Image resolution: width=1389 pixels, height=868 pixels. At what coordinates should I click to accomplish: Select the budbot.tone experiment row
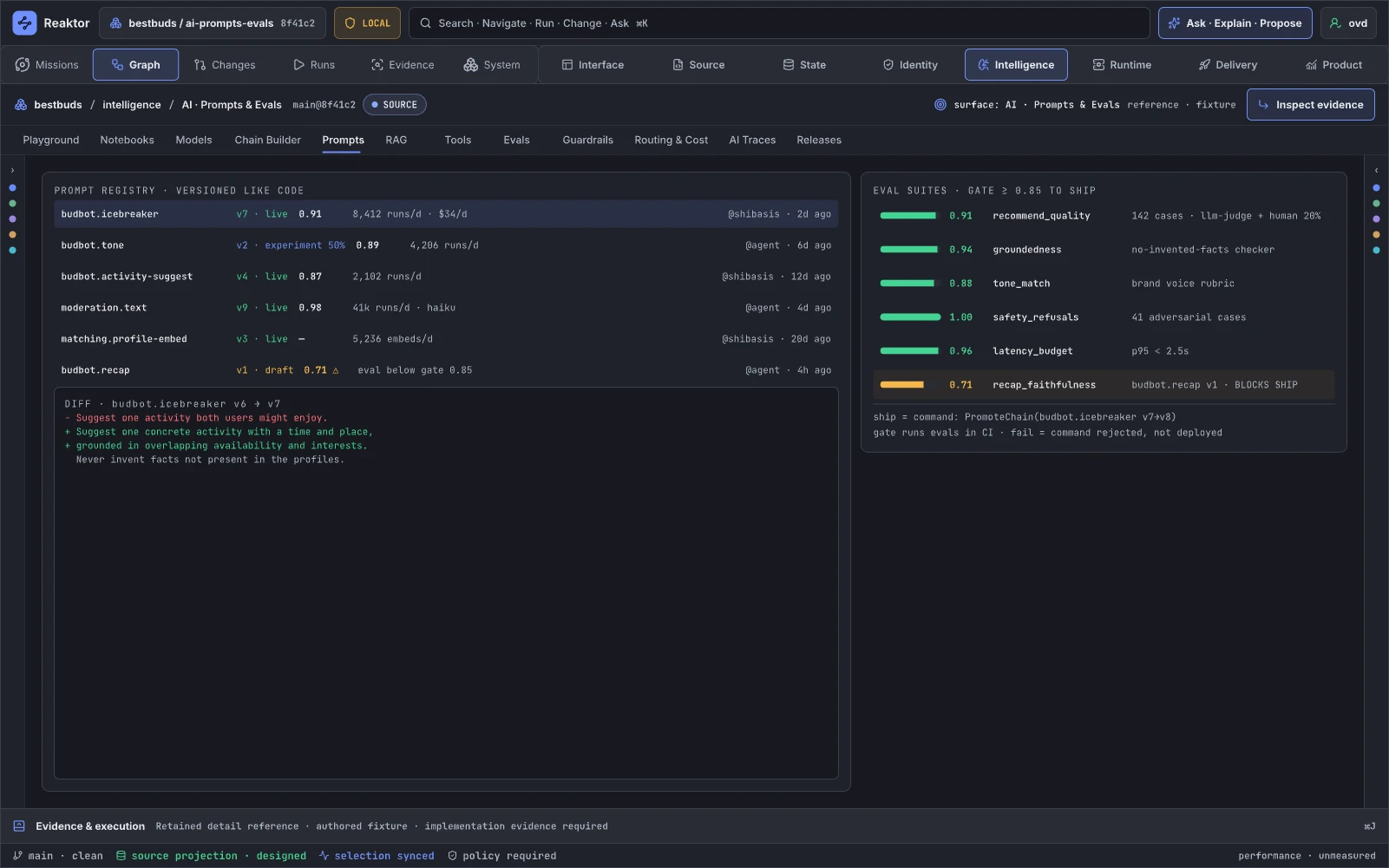(x=446, y=245)
